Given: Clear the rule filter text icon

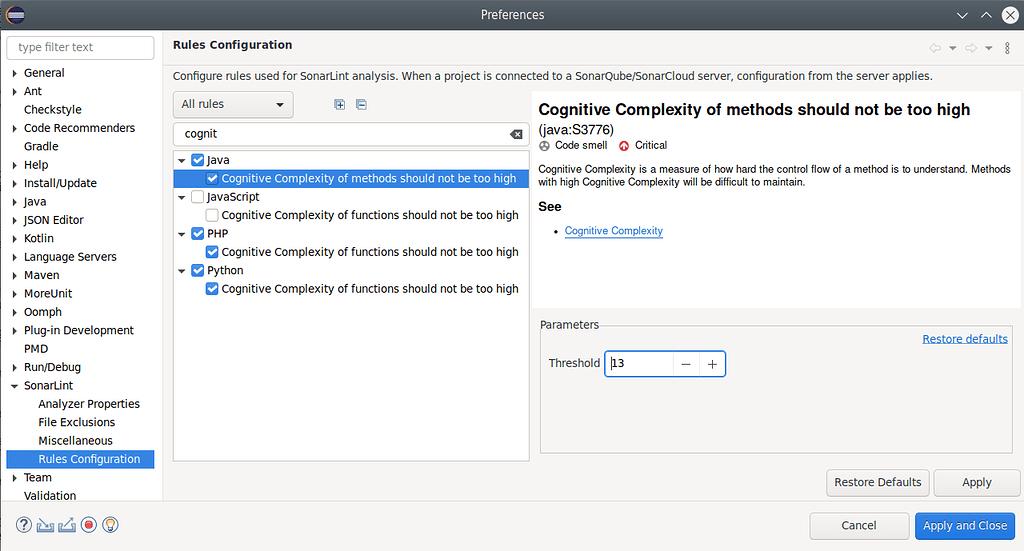Looking at the screenshot, I should tap(516, 134).
